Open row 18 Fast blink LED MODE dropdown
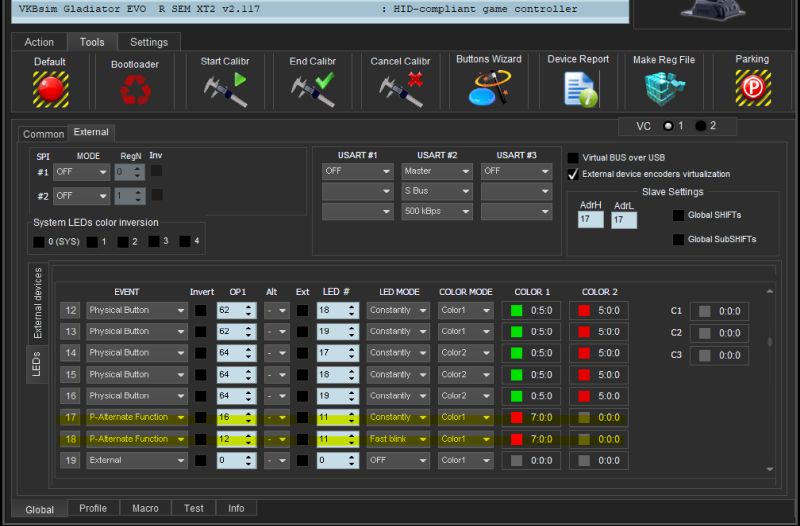The height and width of the screenshot is (526, 800). [398, 439]
